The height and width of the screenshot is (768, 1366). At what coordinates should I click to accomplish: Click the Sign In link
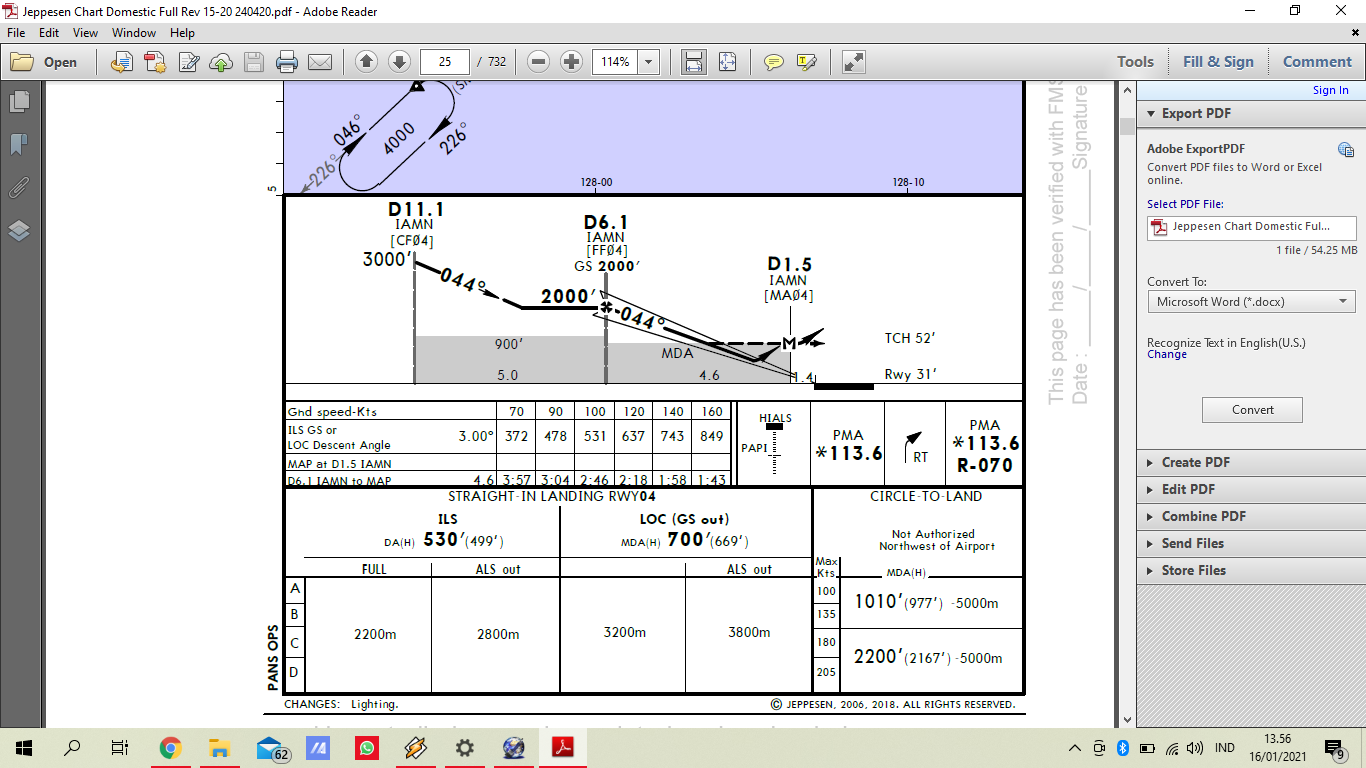point(1330,89)
